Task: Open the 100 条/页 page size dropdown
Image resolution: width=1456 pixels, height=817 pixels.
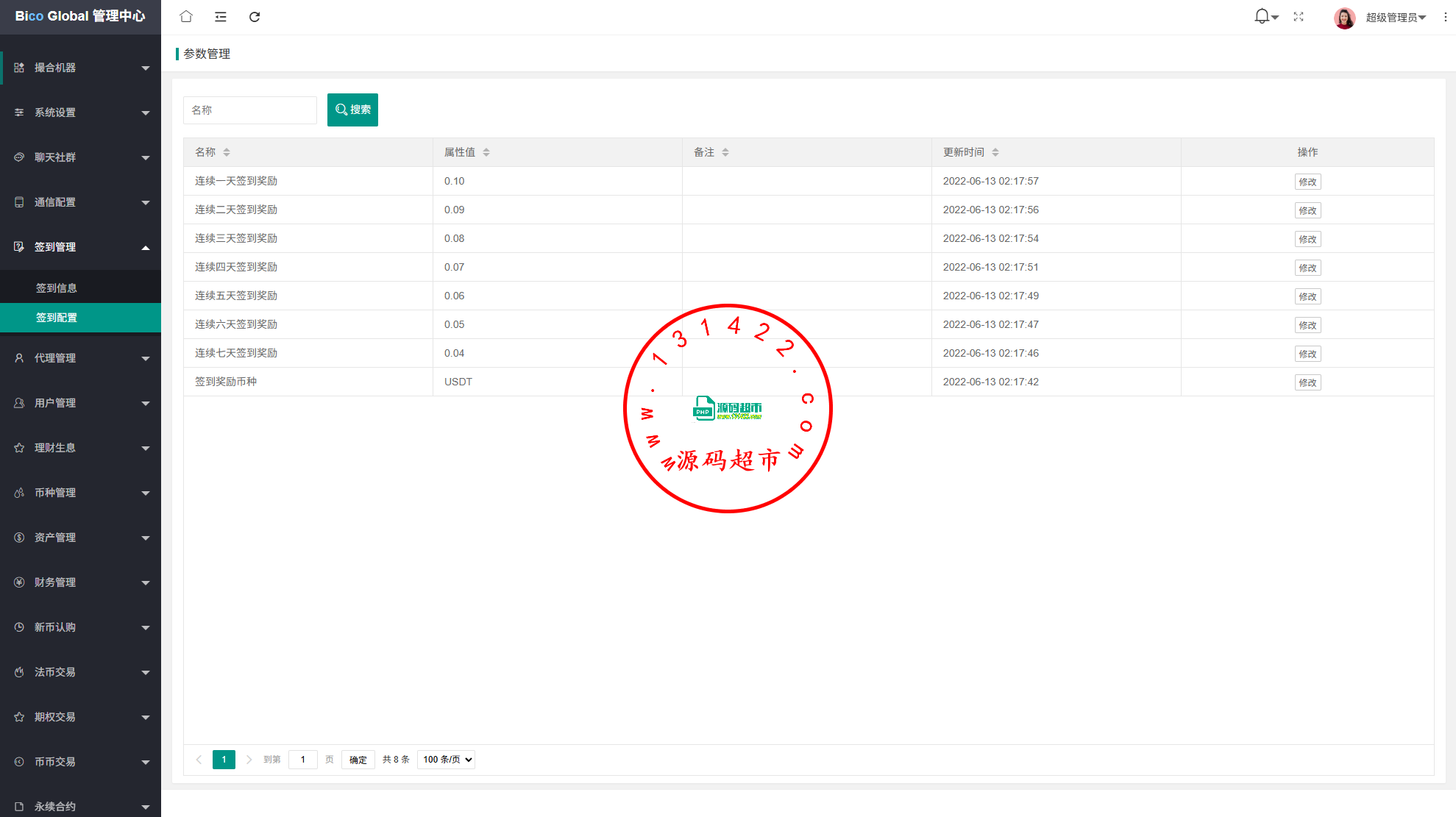Action: coord(446,760)
